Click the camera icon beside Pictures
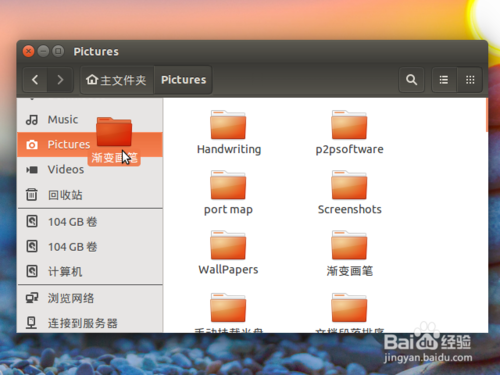This screenshot has height=375, width=500. (32, 145)
